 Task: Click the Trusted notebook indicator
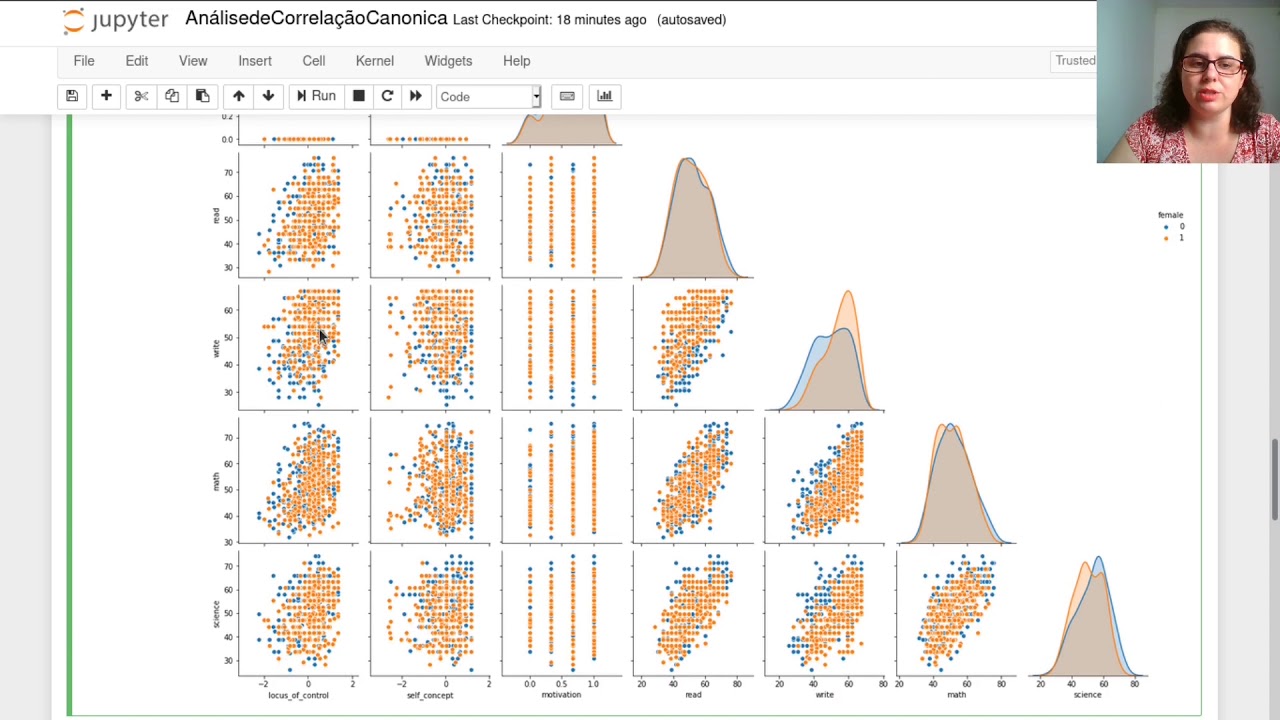1075,61
